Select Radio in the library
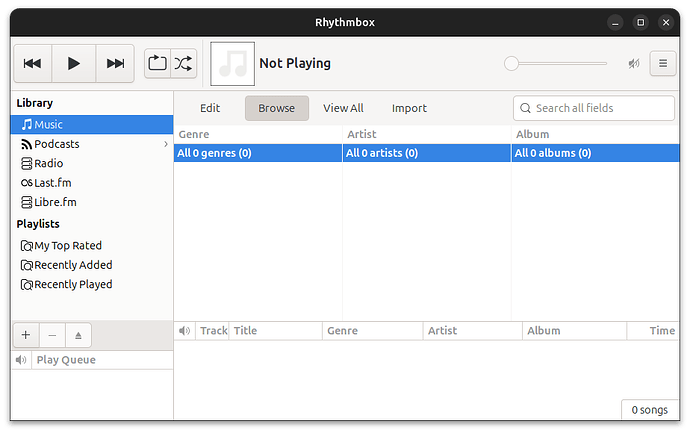Image resolution: width=690 pixels, height=433 pixels. click(48, 163)
